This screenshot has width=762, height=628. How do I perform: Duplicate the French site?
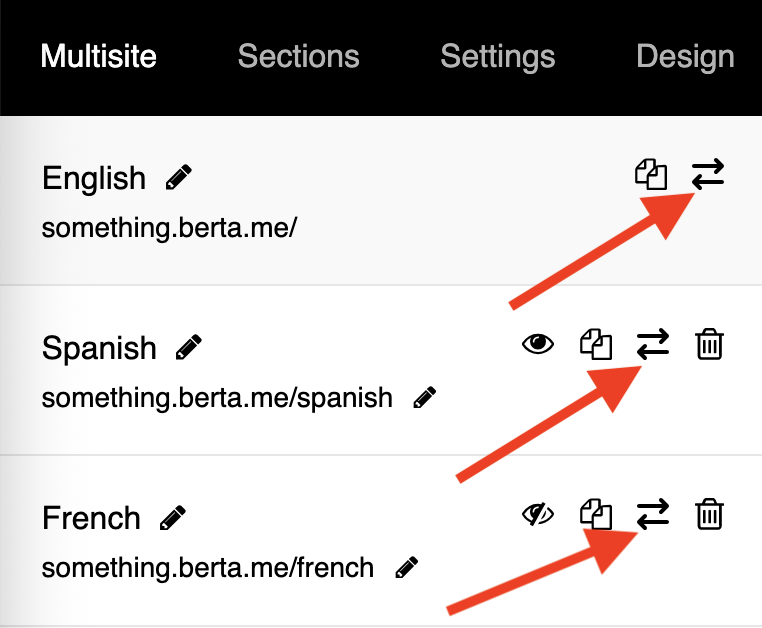pos(596,515)
